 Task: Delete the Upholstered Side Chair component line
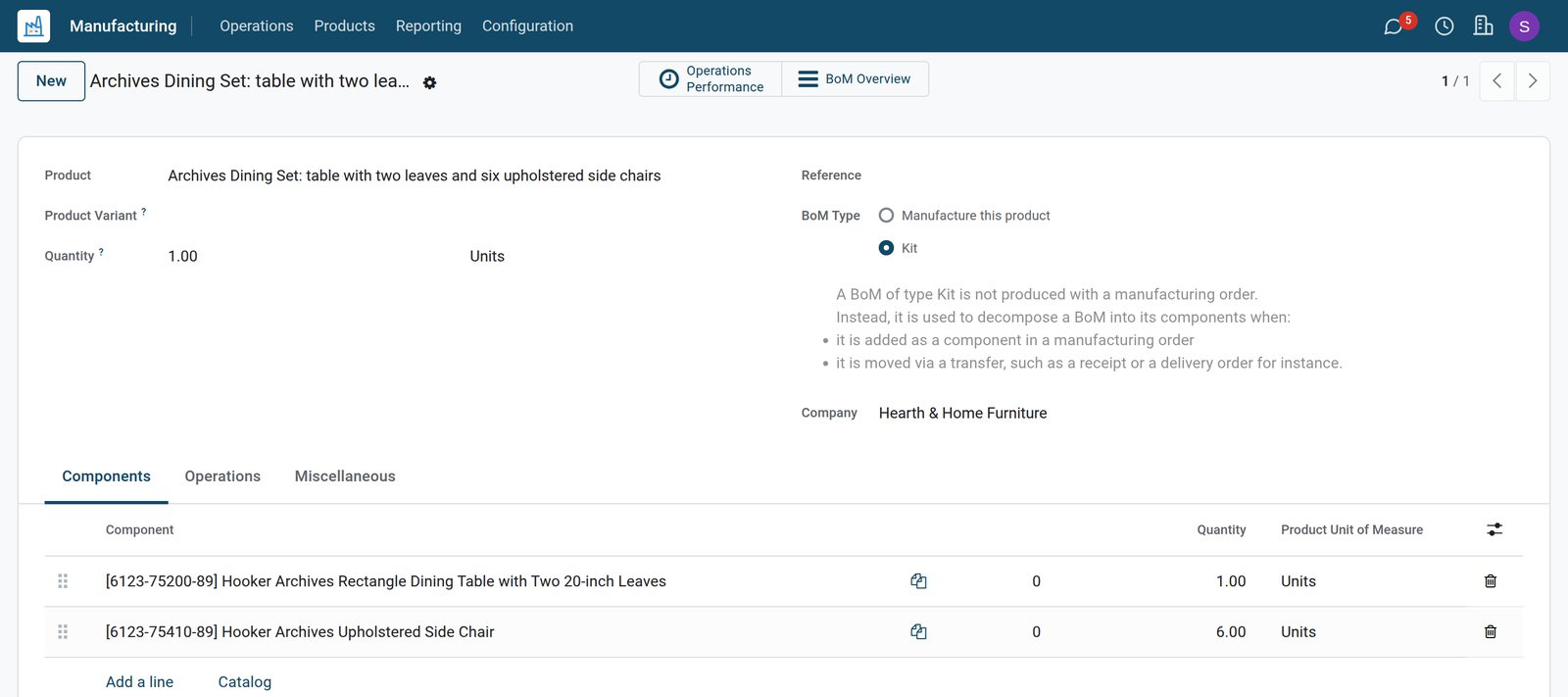coord(1491,632)
